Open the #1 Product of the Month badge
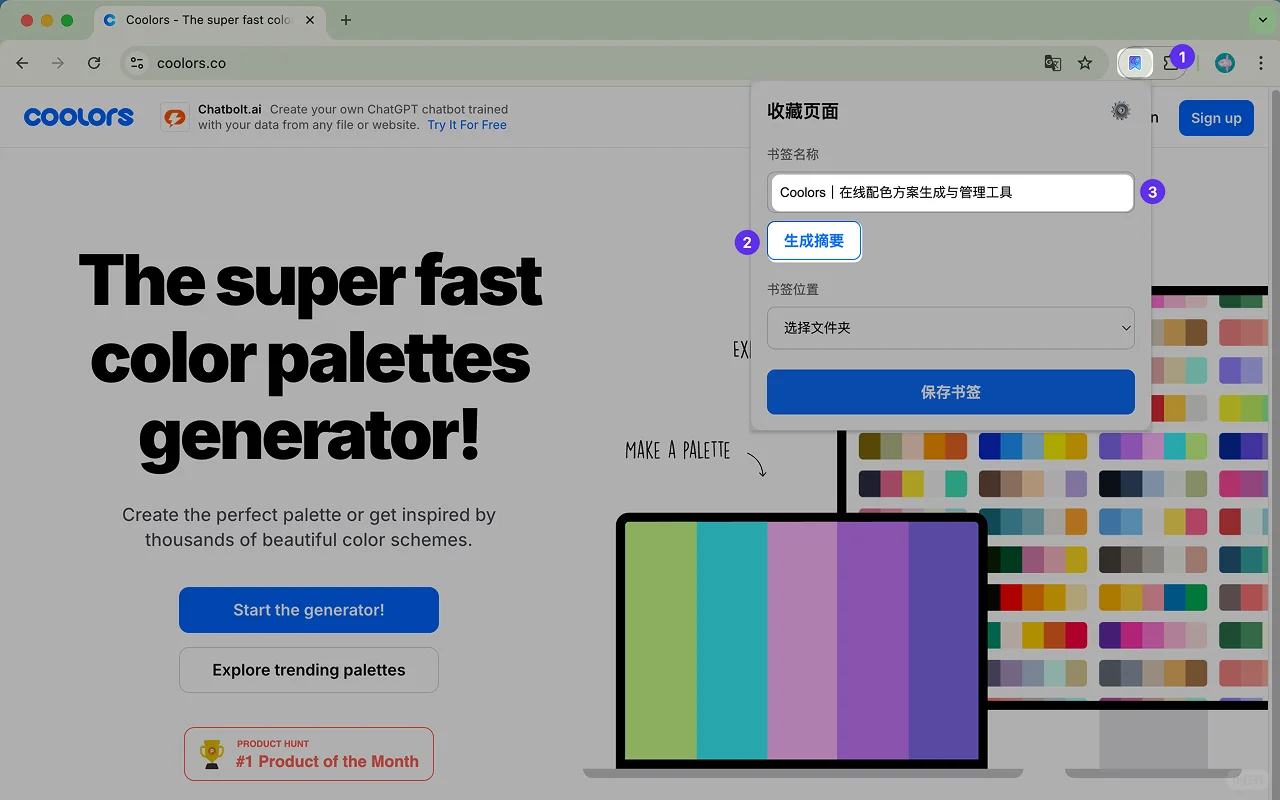 (x=309, y=754)
